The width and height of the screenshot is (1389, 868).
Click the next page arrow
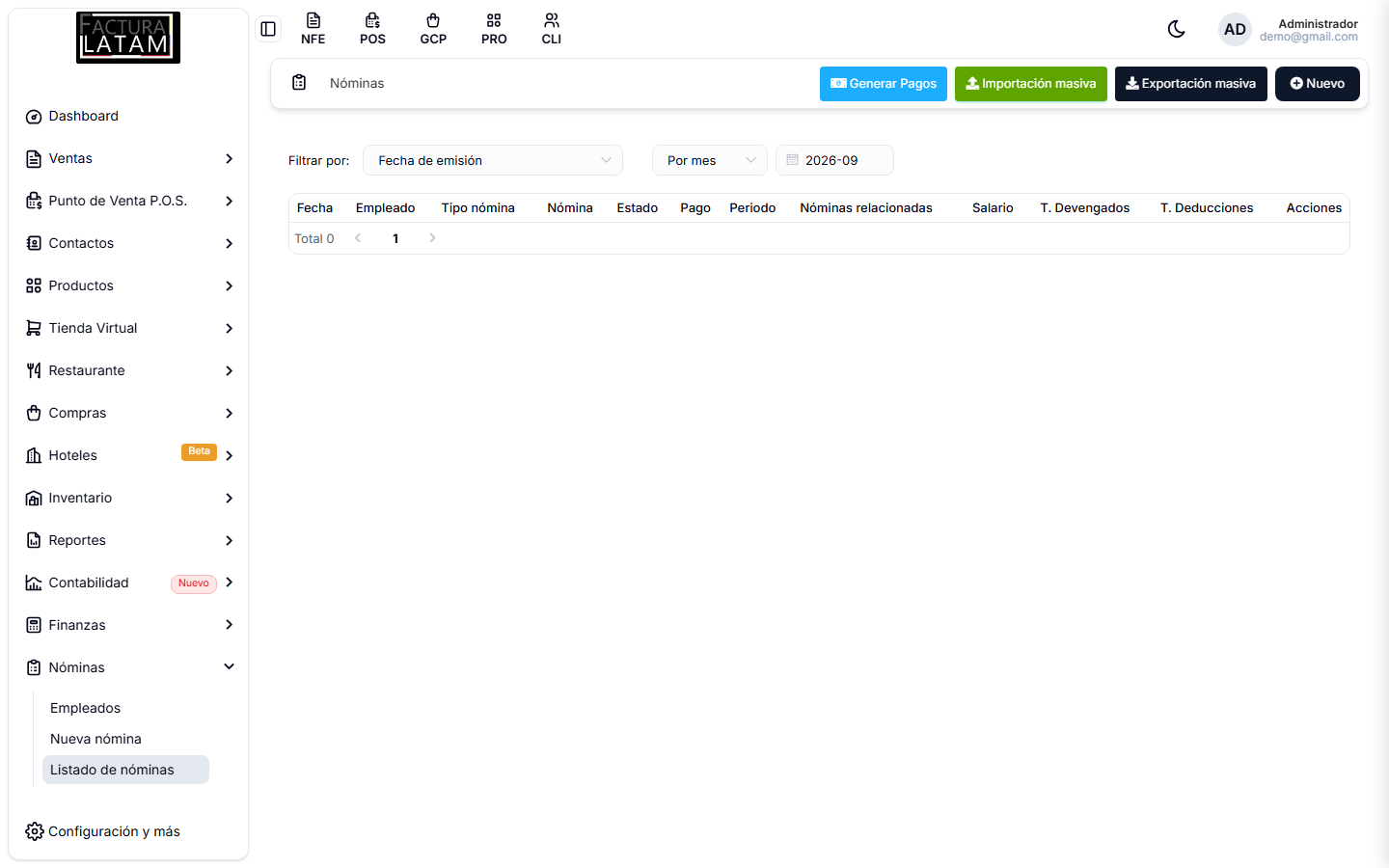[x=432, y=238]
